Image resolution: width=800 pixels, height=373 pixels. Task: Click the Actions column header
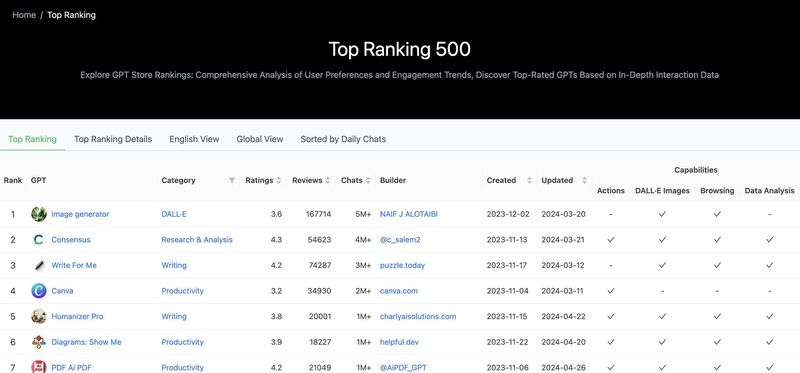[x=611, y=190]
